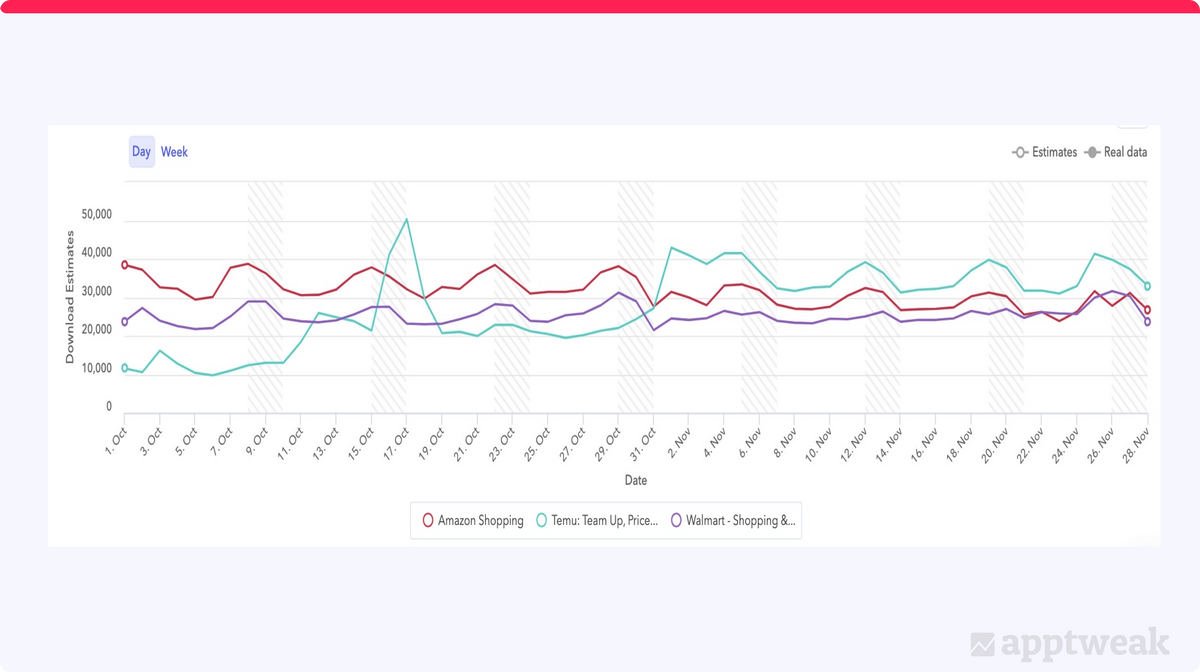1200x672 pixels.
Task: Switch chart to Day view
Action: [x=142, y=152]
